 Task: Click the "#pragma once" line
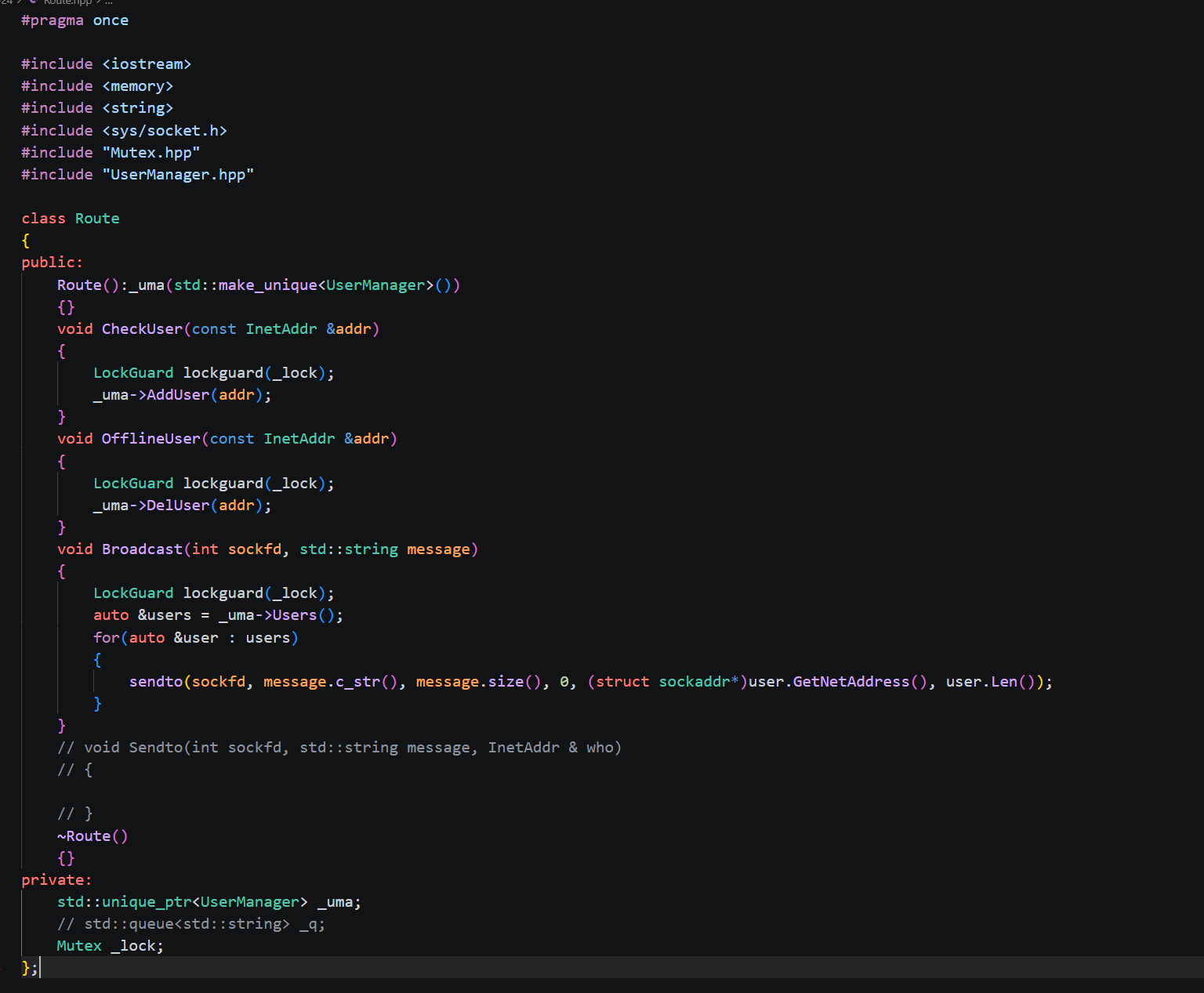pos(75,20)
